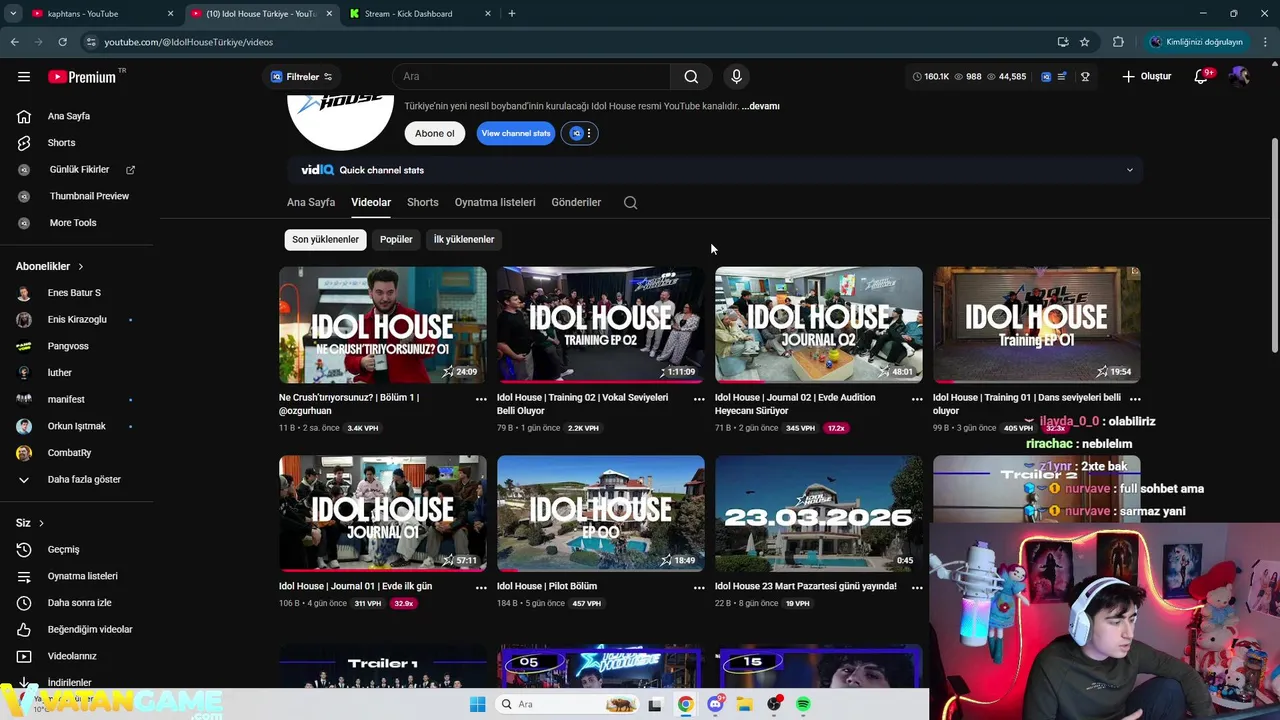
Task: Expand the Siz section chevron
Action: (41, 523)
